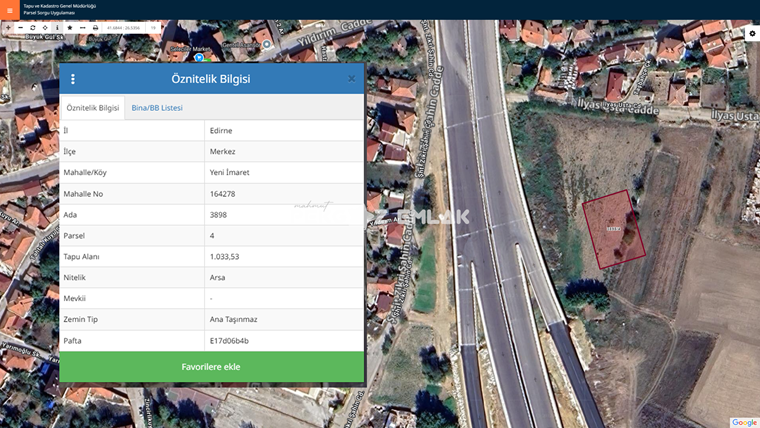Open the orange hamburger menu

coord(10,10)
